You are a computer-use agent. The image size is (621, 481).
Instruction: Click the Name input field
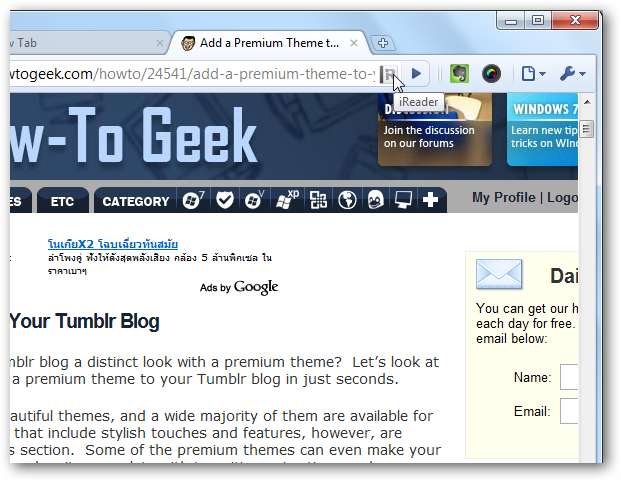tap(569, 377)
